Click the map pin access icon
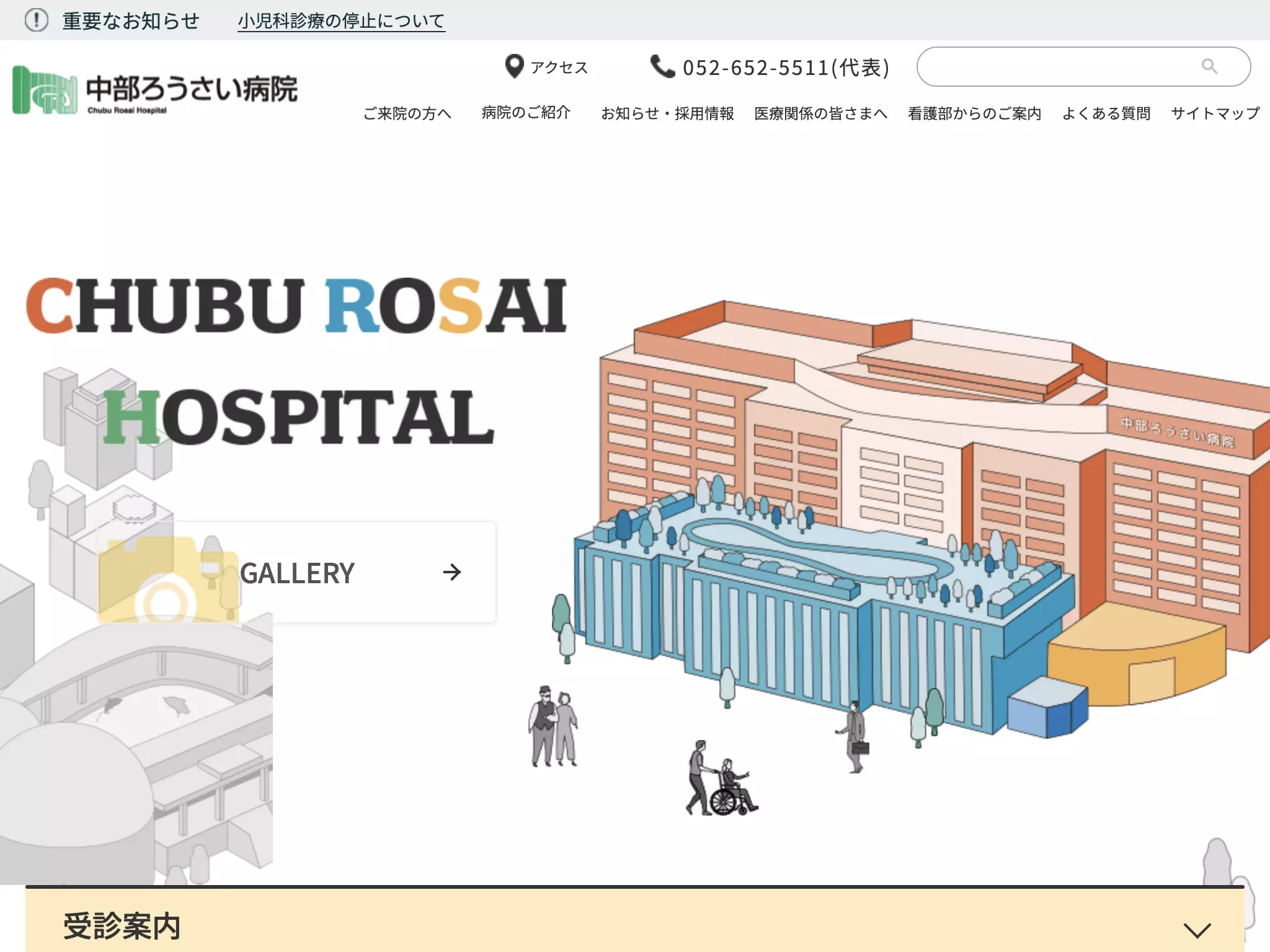This screenshot has width=1270, height=952. tap(514, 66)
